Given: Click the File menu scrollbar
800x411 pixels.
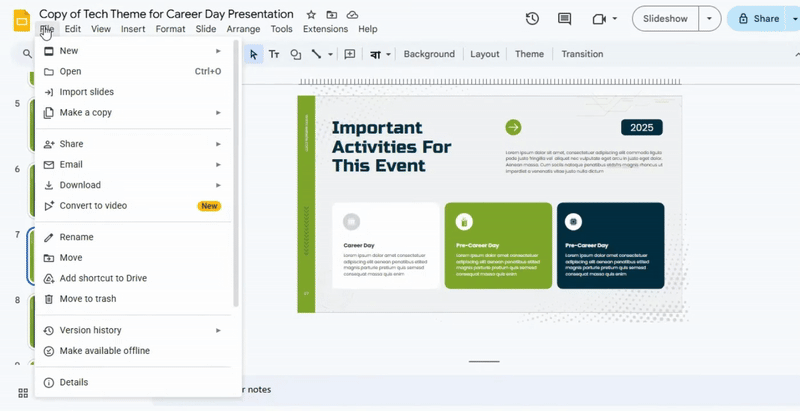Looking at the screenshot, I should click(236, 180).
